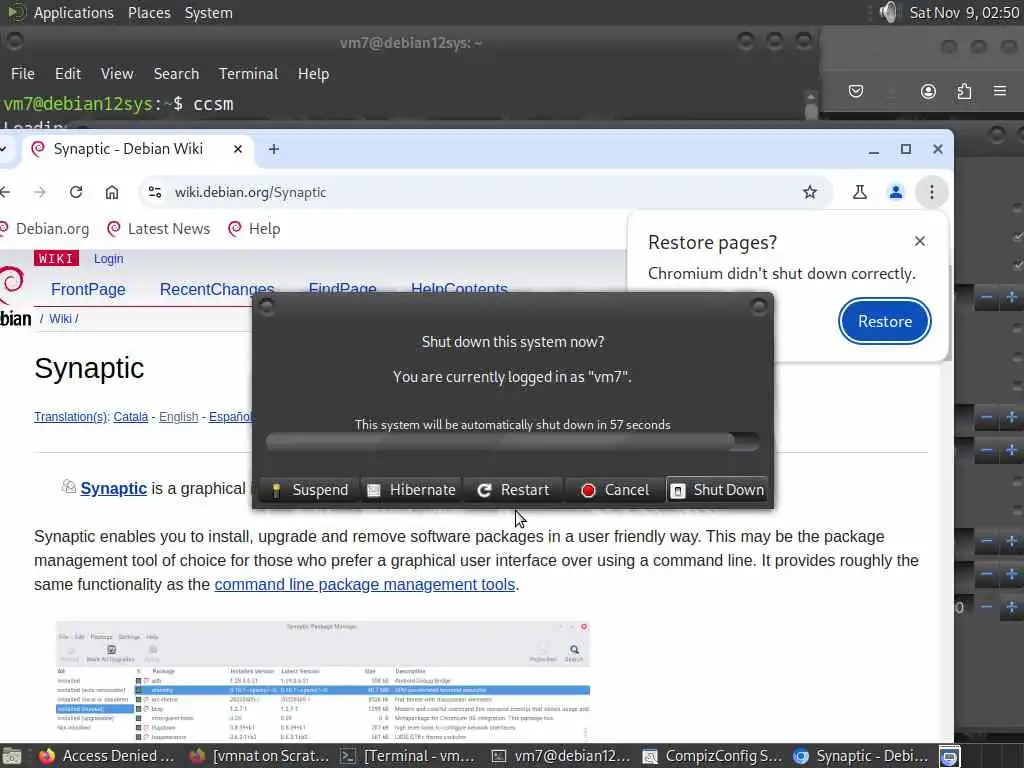Open the bold Synaptic link
The width and height of the screenshot is (1024, 768).
[114, 488]
